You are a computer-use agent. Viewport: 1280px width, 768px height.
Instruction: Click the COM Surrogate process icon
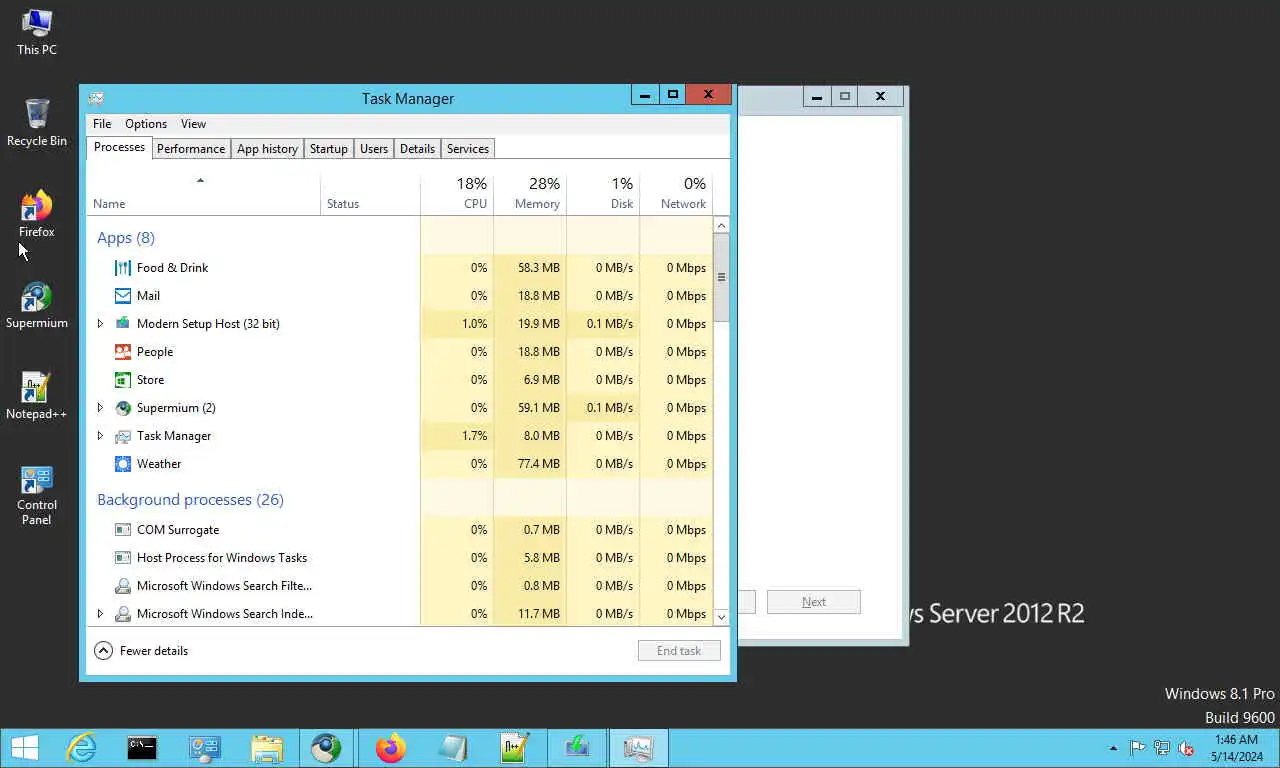tap(123, 530)
